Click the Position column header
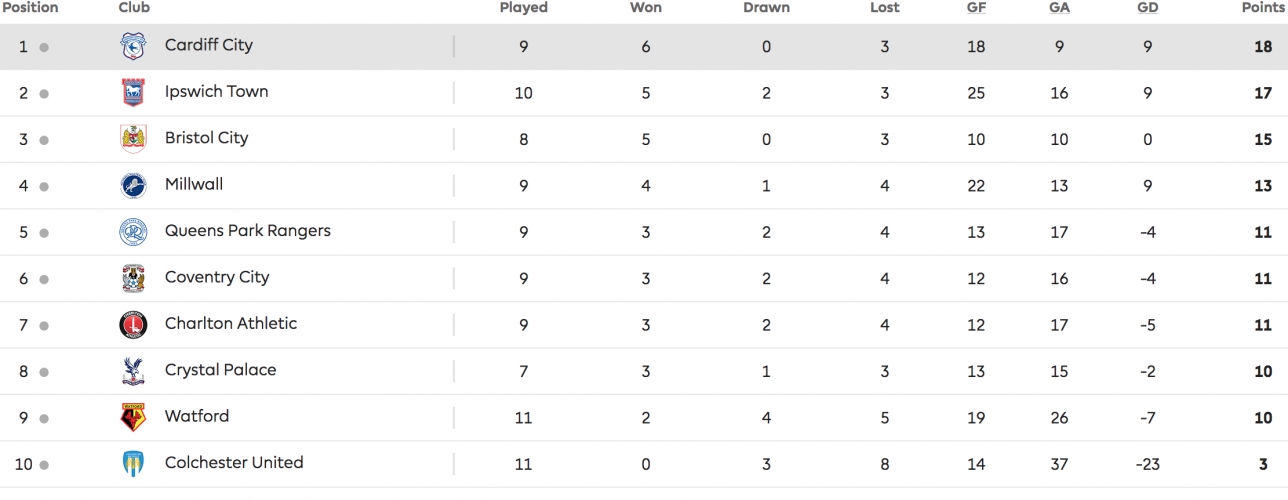The image size is (1288, 500). [31, 8]
